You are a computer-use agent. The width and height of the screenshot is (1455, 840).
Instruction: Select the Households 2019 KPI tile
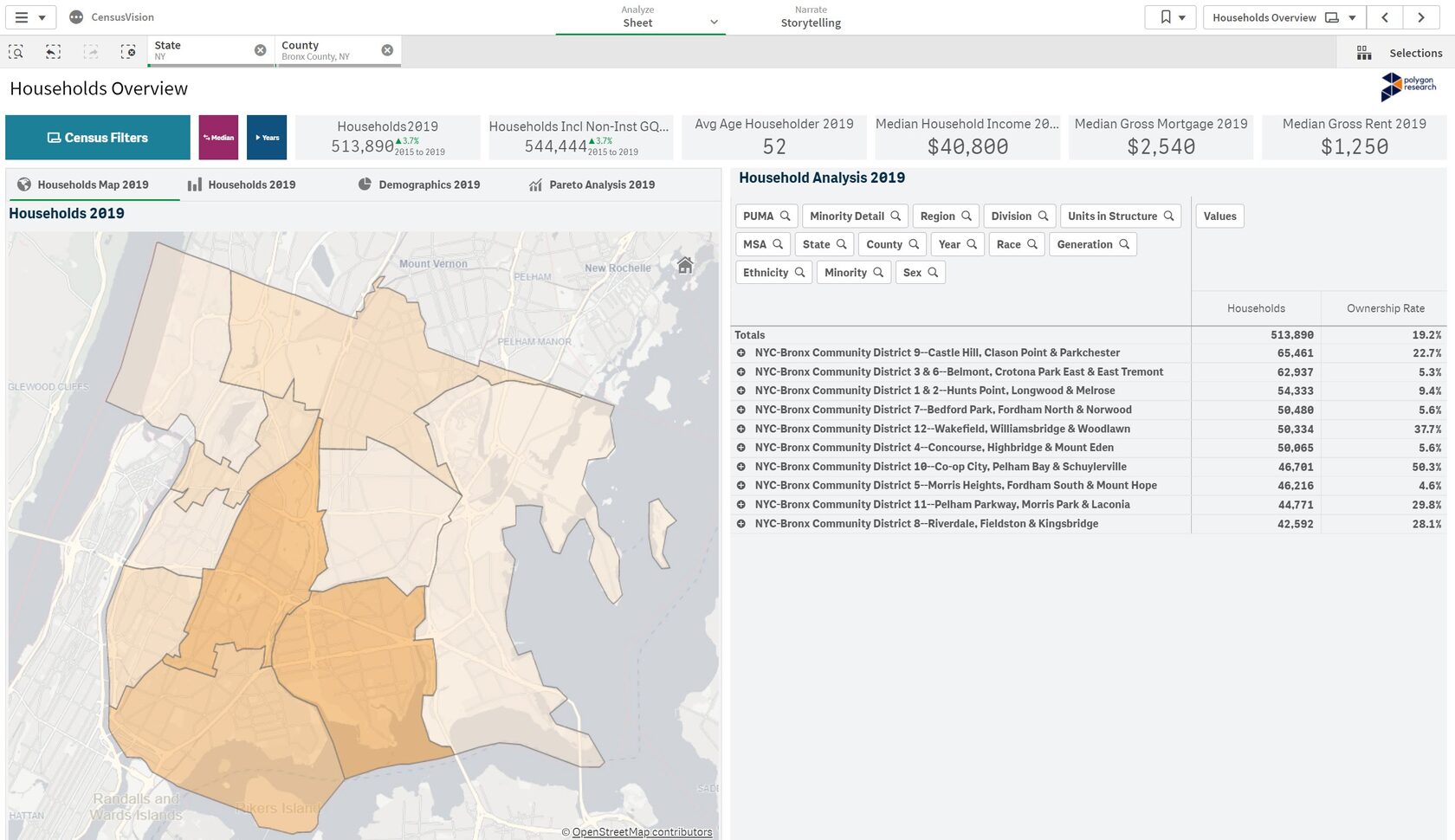(387, 138)
